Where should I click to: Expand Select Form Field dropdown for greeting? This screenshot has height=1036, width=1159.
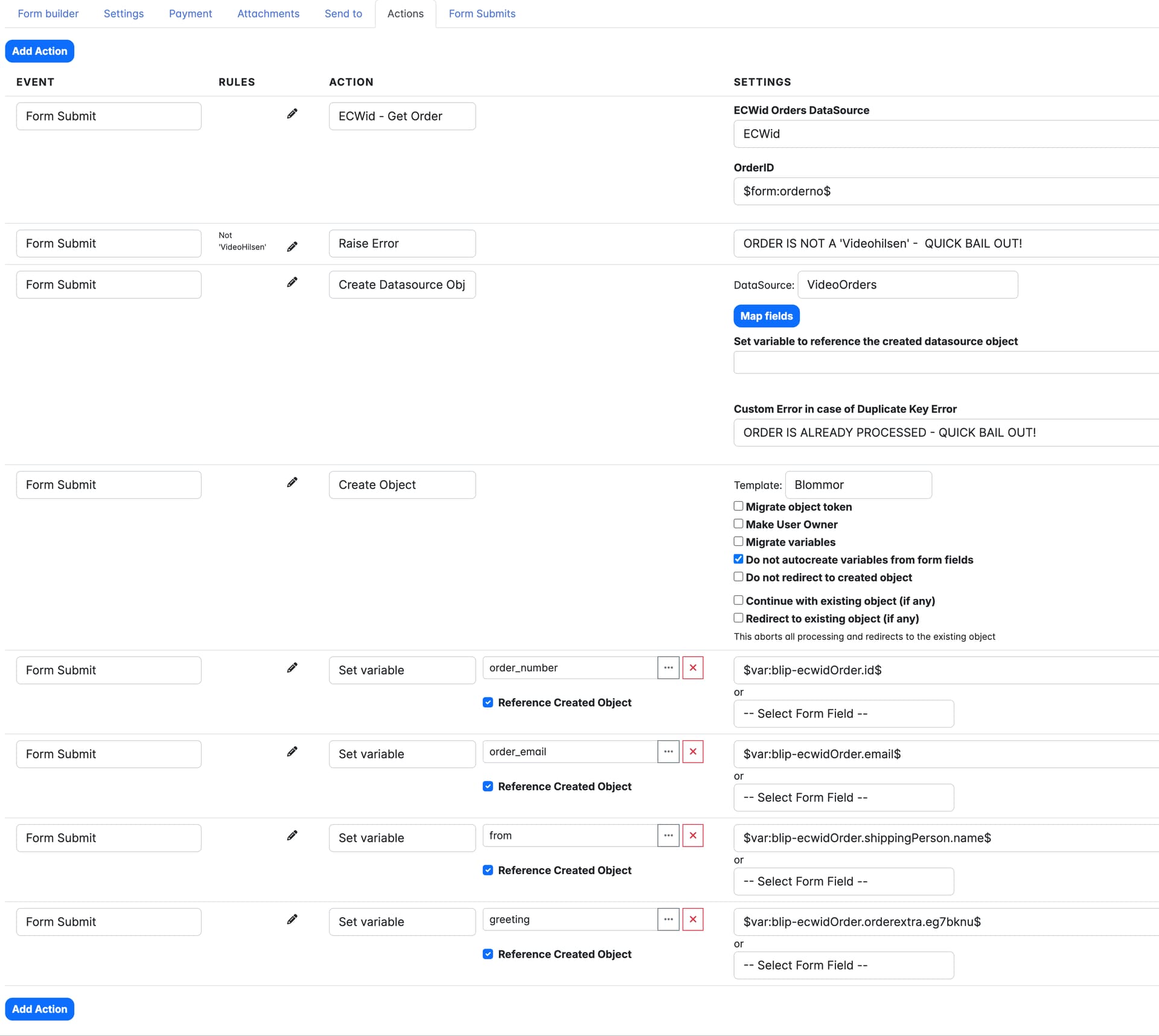point(843,965)
